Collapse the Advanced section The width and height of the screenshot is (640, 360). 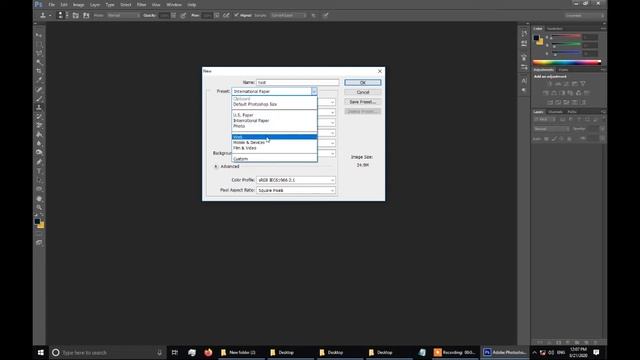coord(216,167)
